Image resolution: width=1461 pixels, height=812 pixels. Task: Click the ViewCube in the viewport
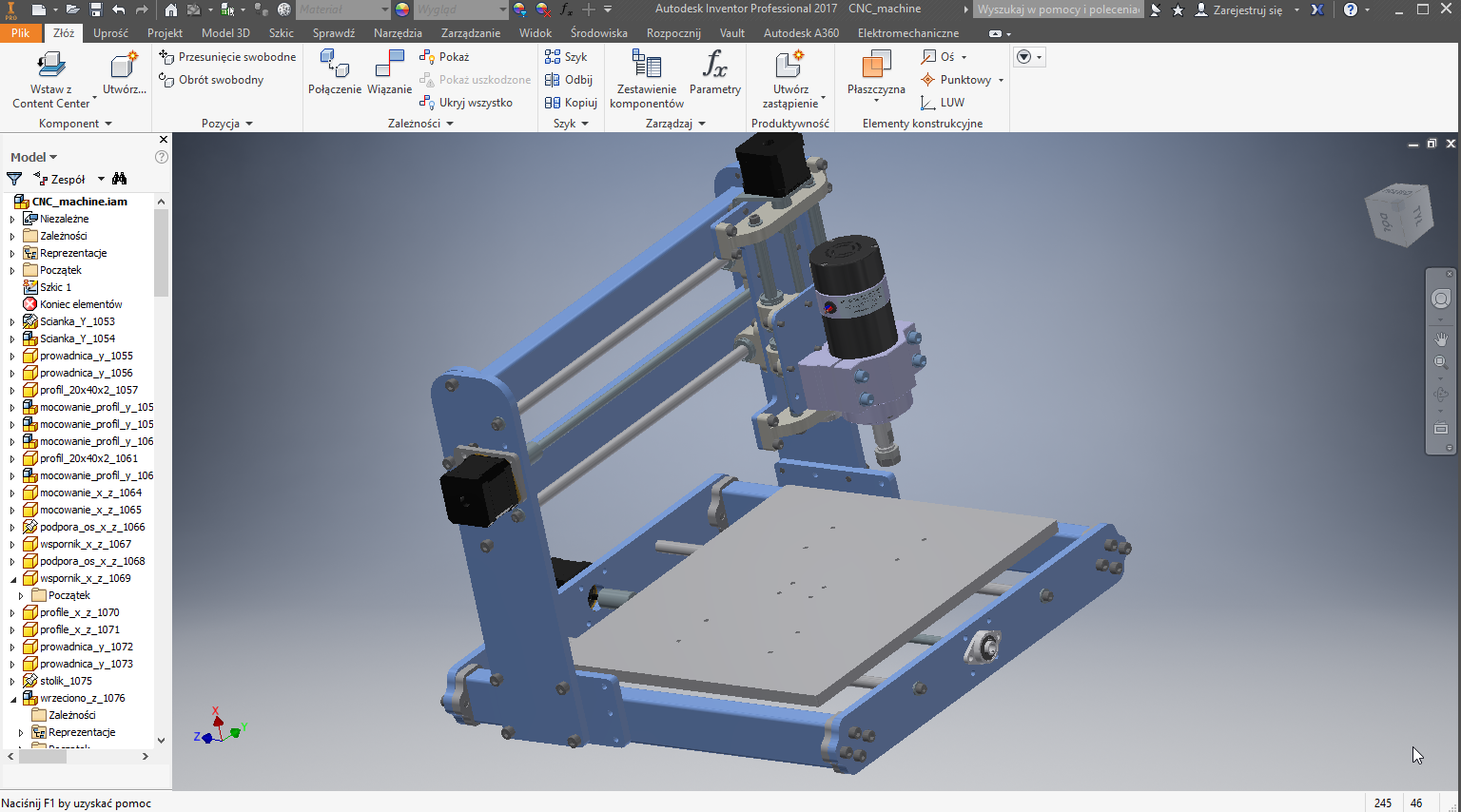[x=1398, y=213]
